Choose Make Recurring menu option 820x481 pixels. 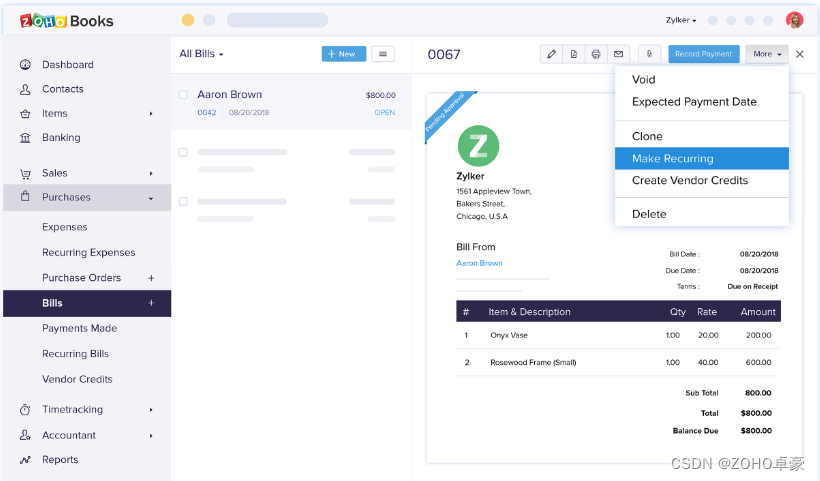click(x=702, y=158)
